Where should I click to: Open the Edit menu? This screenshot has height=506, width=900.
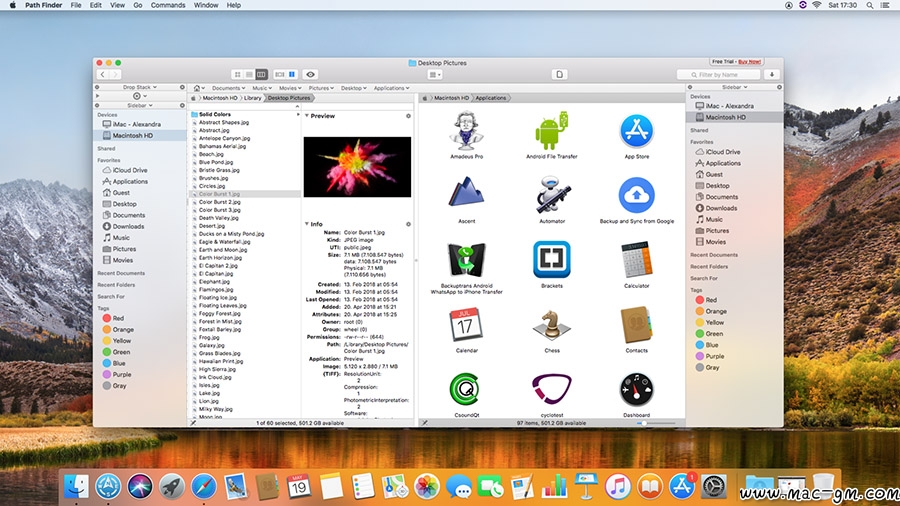[x=96, y=5]
